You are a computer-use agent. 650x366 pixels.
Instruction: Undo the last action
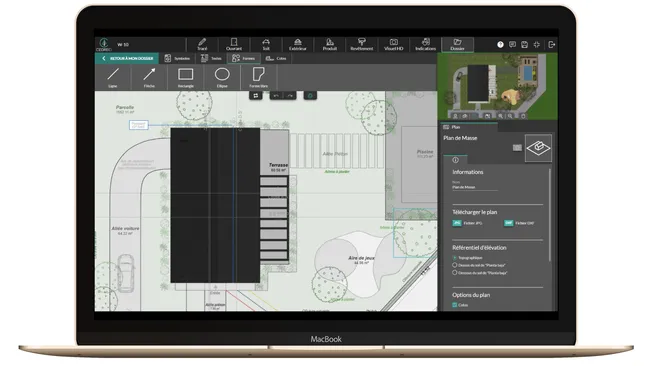(276, 96)
